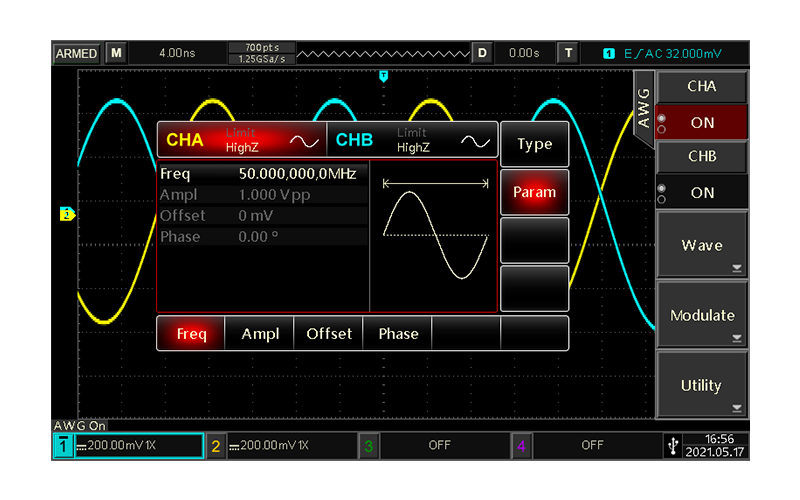Expand the Utility menu
The height and width of the screenshot is (500, 800).
[x=702, y=386]
